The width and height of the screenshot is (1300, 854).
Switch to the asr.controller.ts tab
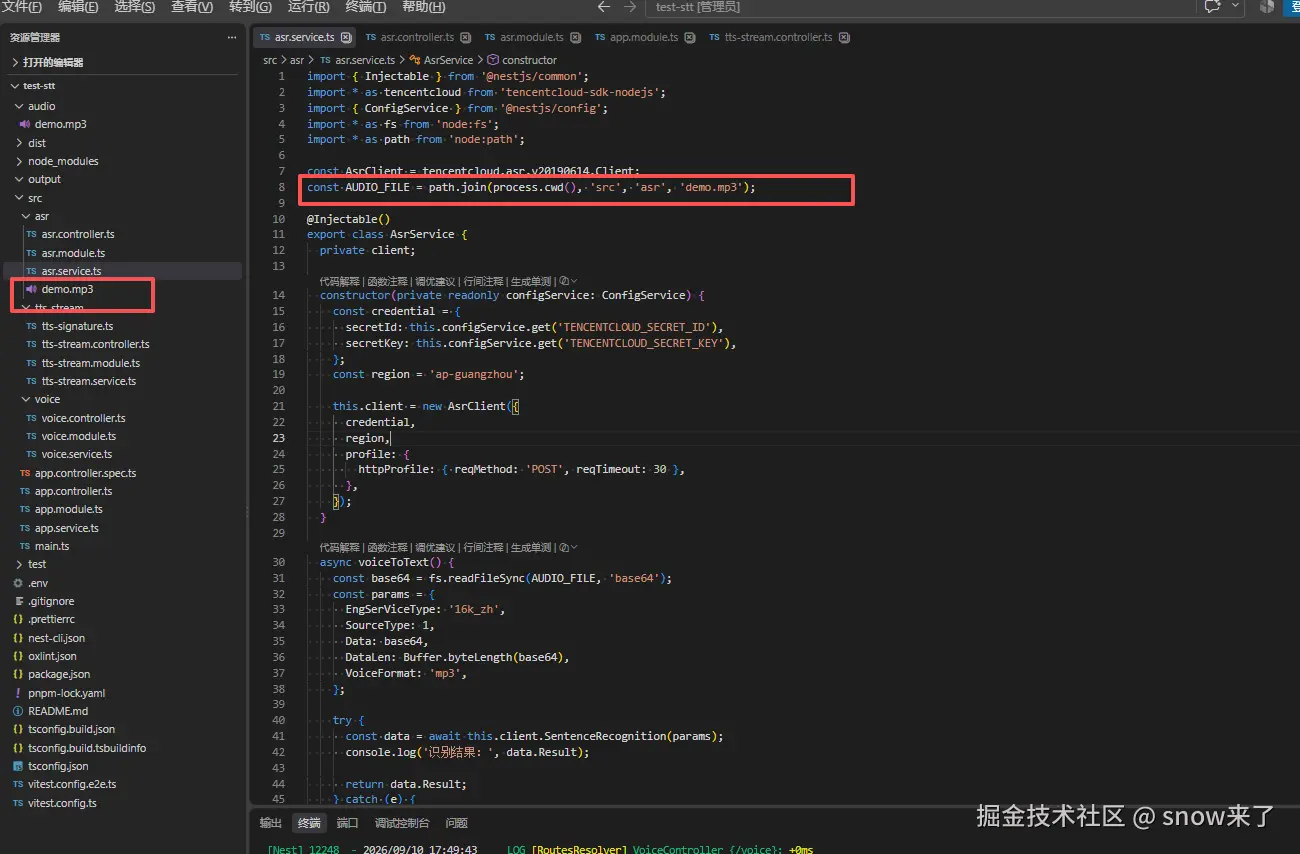point(417,37)
